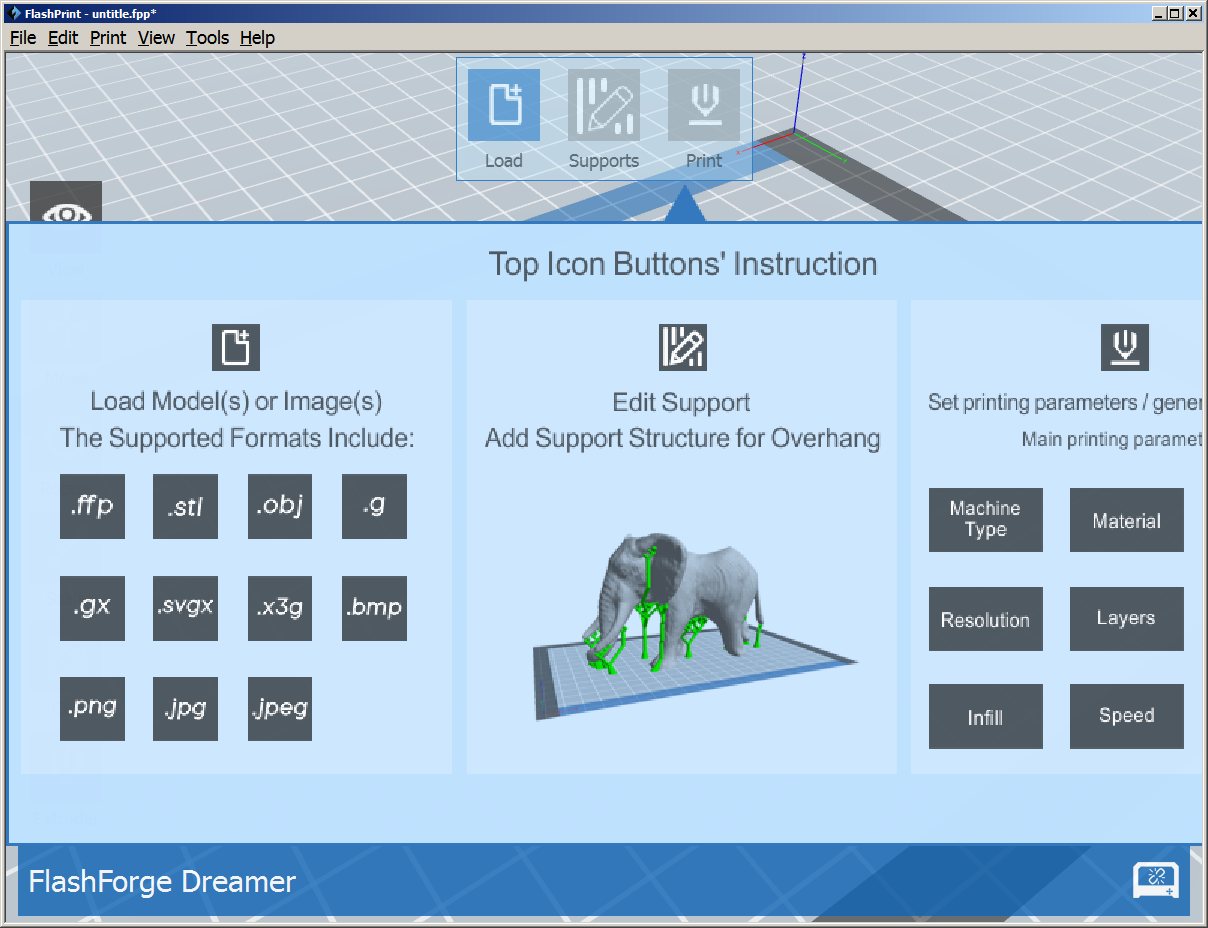Click the printing parameters icon above Machine Type
This screenshot has width=1208, height=928.
(1127, 347)
